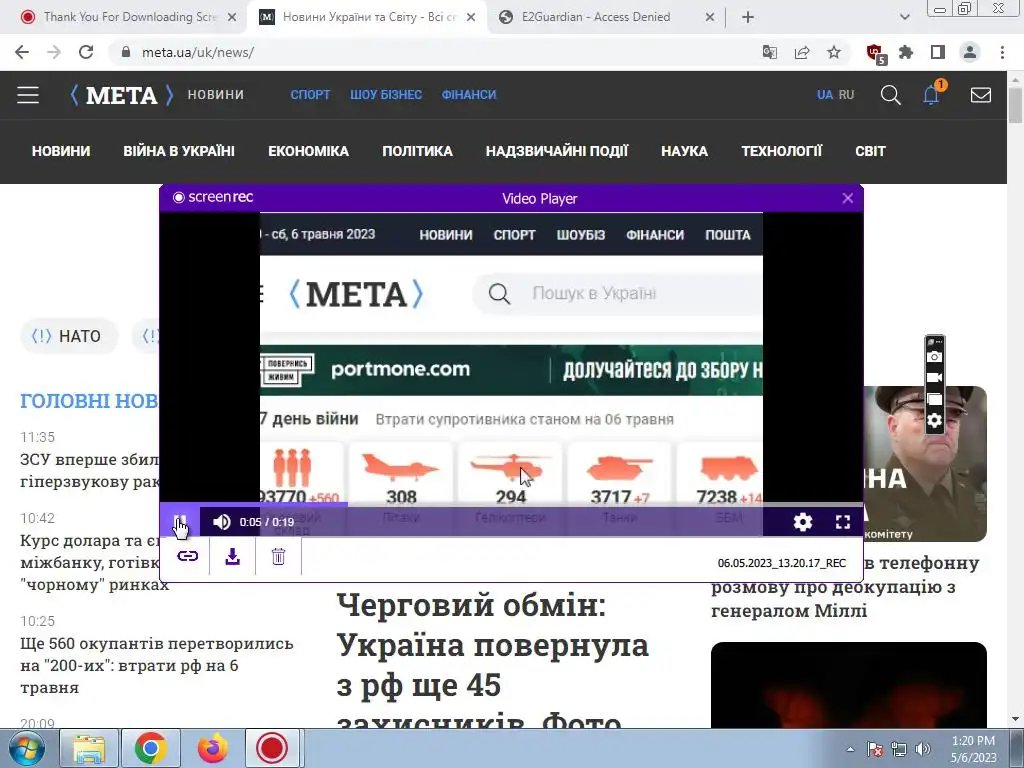Screen dimensions: 1024x768
Task: Open notifications bell on META
Action: pos(932,95)
